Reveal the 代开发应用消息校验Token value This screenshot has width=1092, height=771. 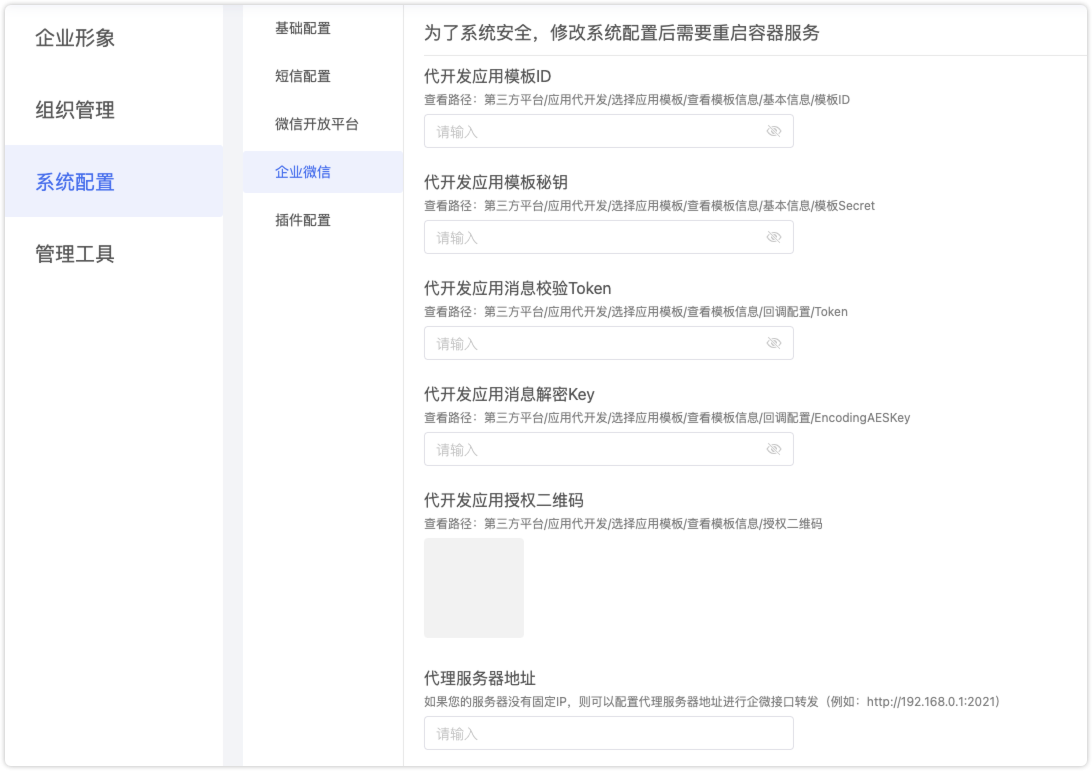(773, 344)
